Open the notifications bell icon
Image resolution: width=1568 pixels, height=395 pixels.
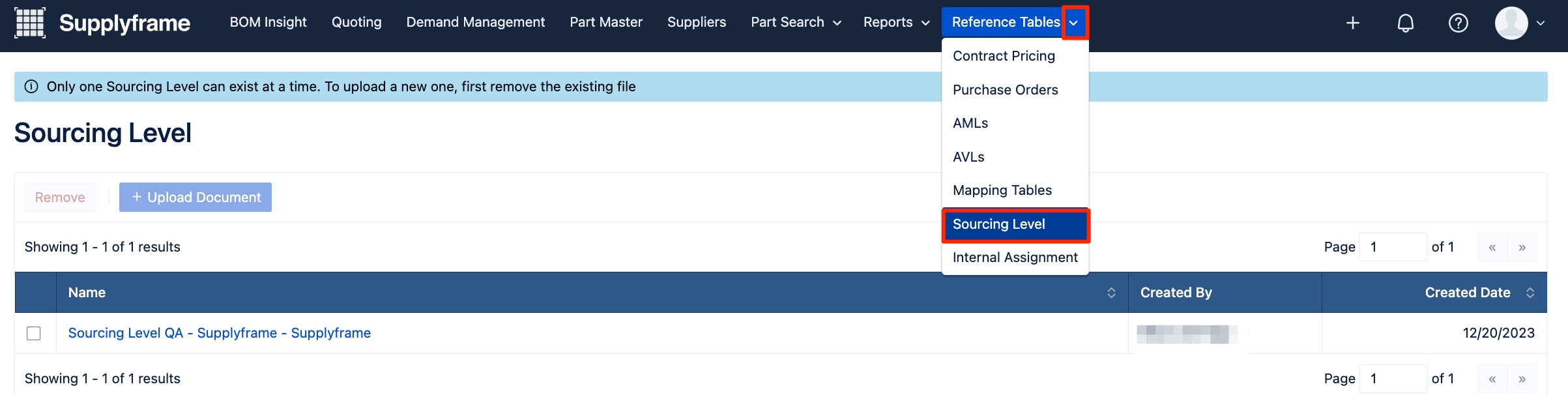[1406, 23]
